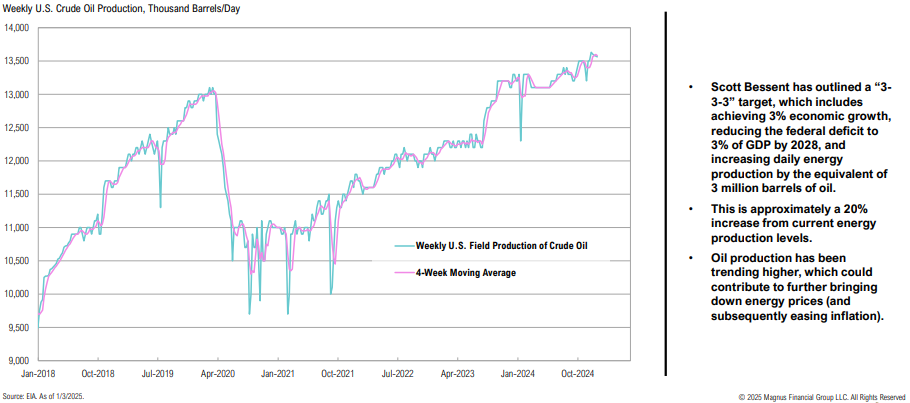Image resolution: width=910 pixels, height=403 pixels.
Task: Click the Oct-2024 x-axis label
Action: (x=578, y=372)
